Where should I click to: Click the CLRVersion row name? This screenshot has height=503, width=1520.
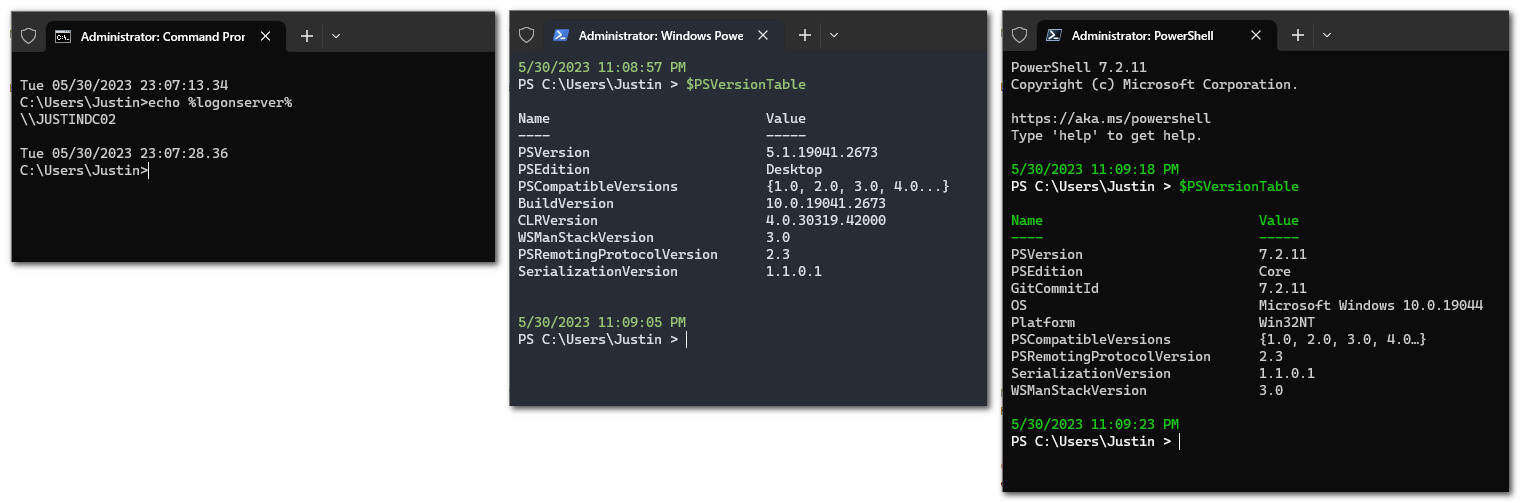(558, 220)
